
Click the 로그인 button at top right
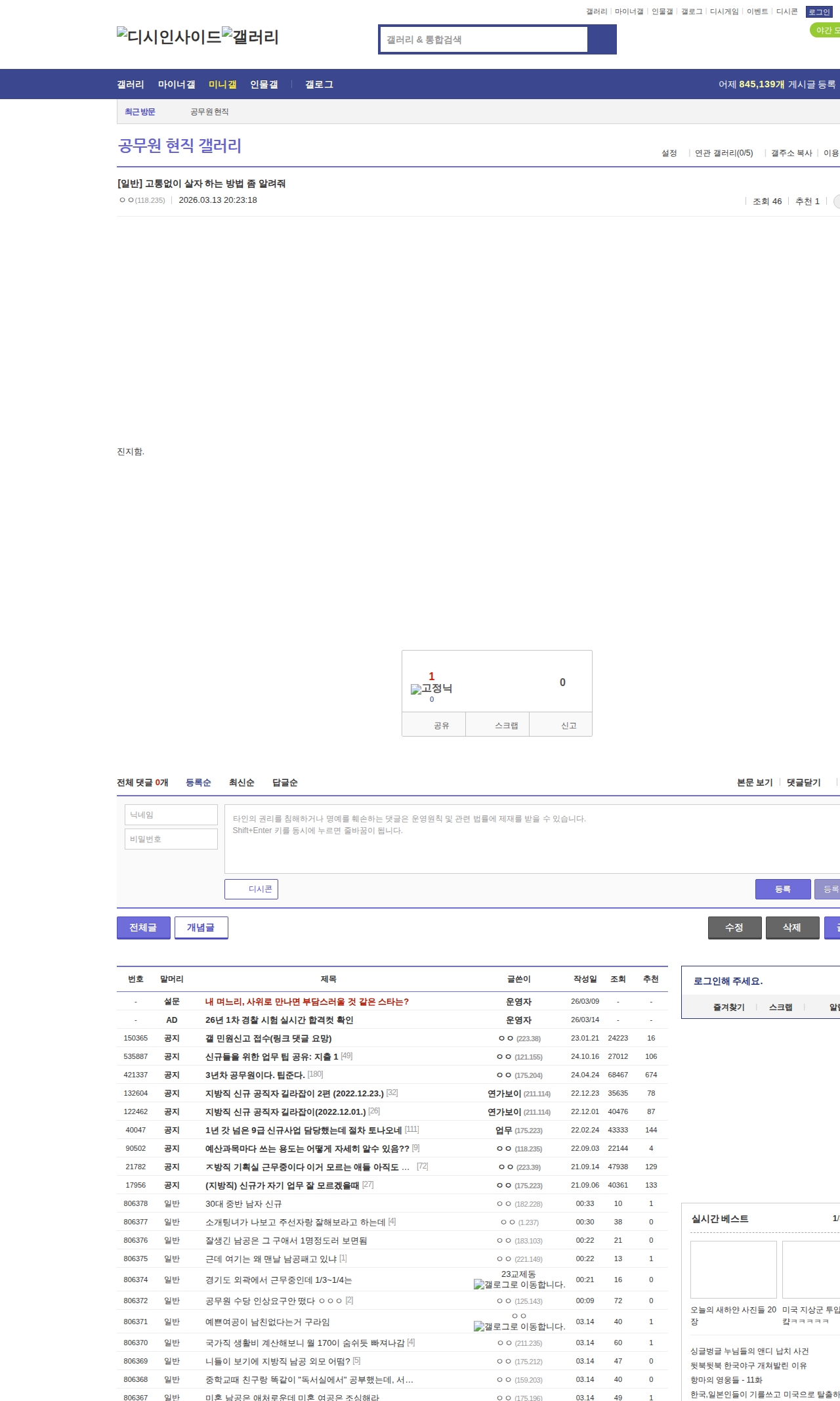(818, 12)
